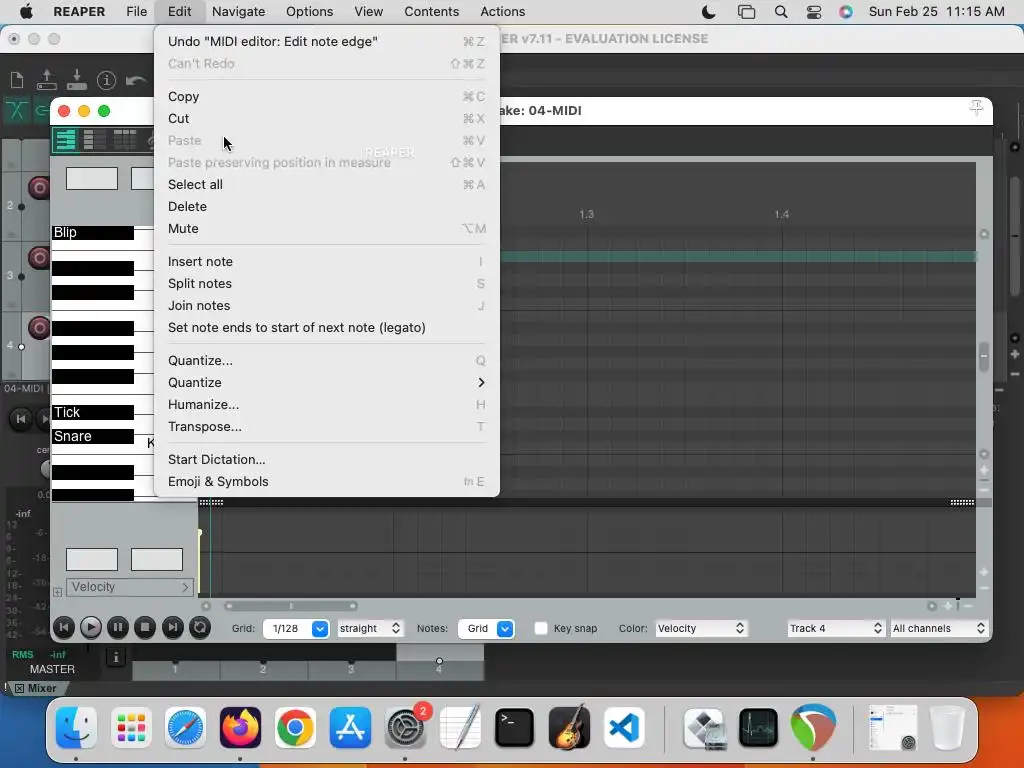Go to end with MIDI editor skip-forward button
Viewport: 1024px width, 768px height.
[172, 628]
